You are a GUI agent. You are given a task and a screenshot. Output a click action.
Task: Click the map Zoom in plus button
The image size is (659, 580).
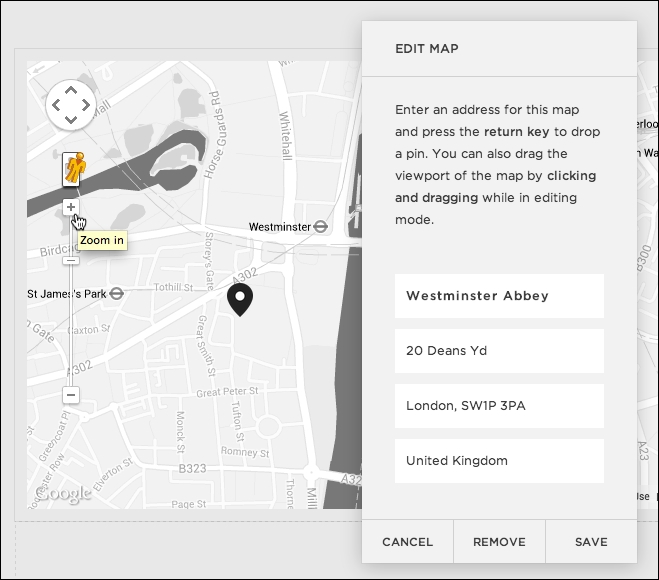click(x=71, y=207)
